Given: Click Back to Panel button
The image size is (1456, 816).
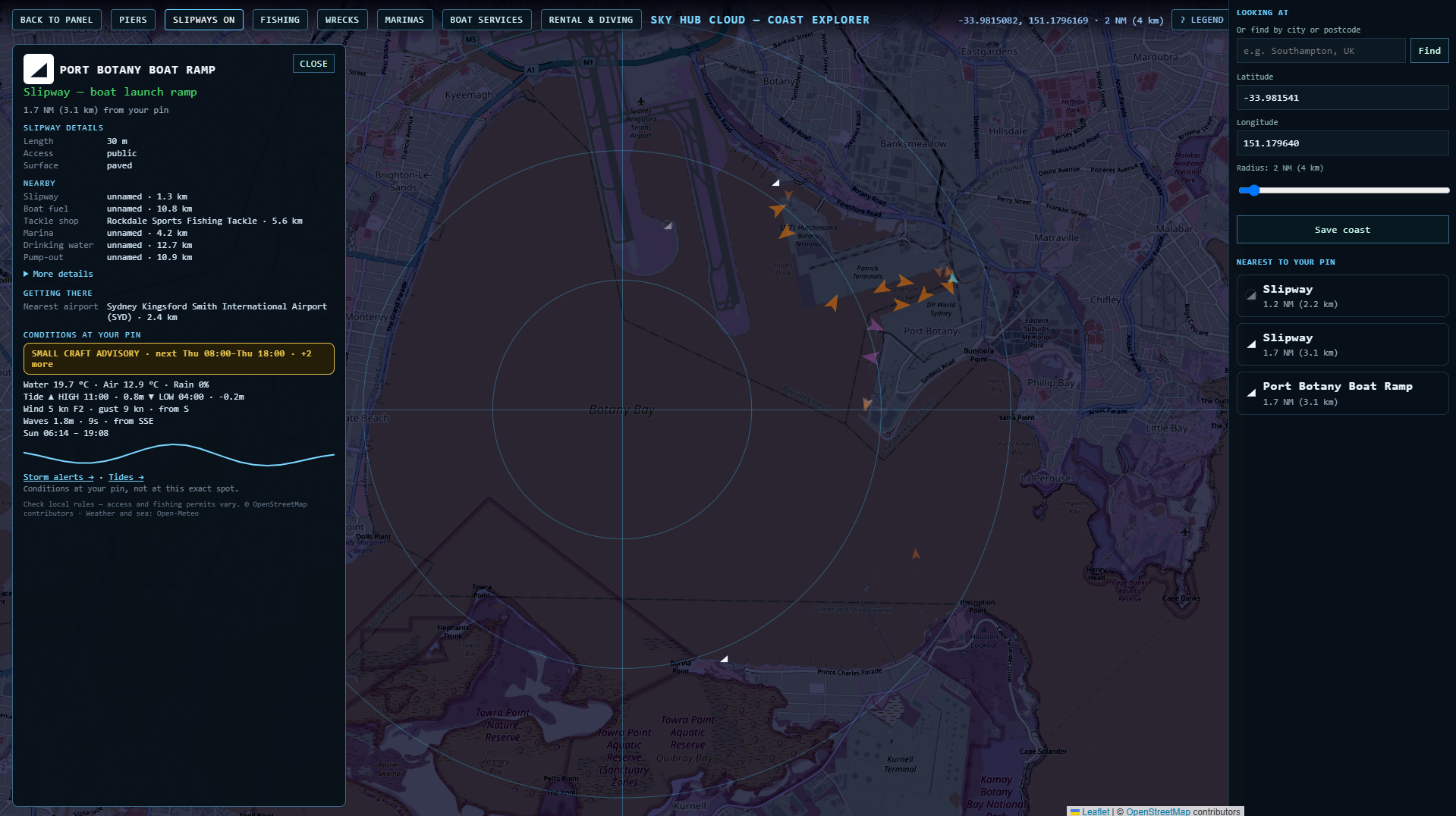Looking at the screenshot, I should click(x=56, y=20).
